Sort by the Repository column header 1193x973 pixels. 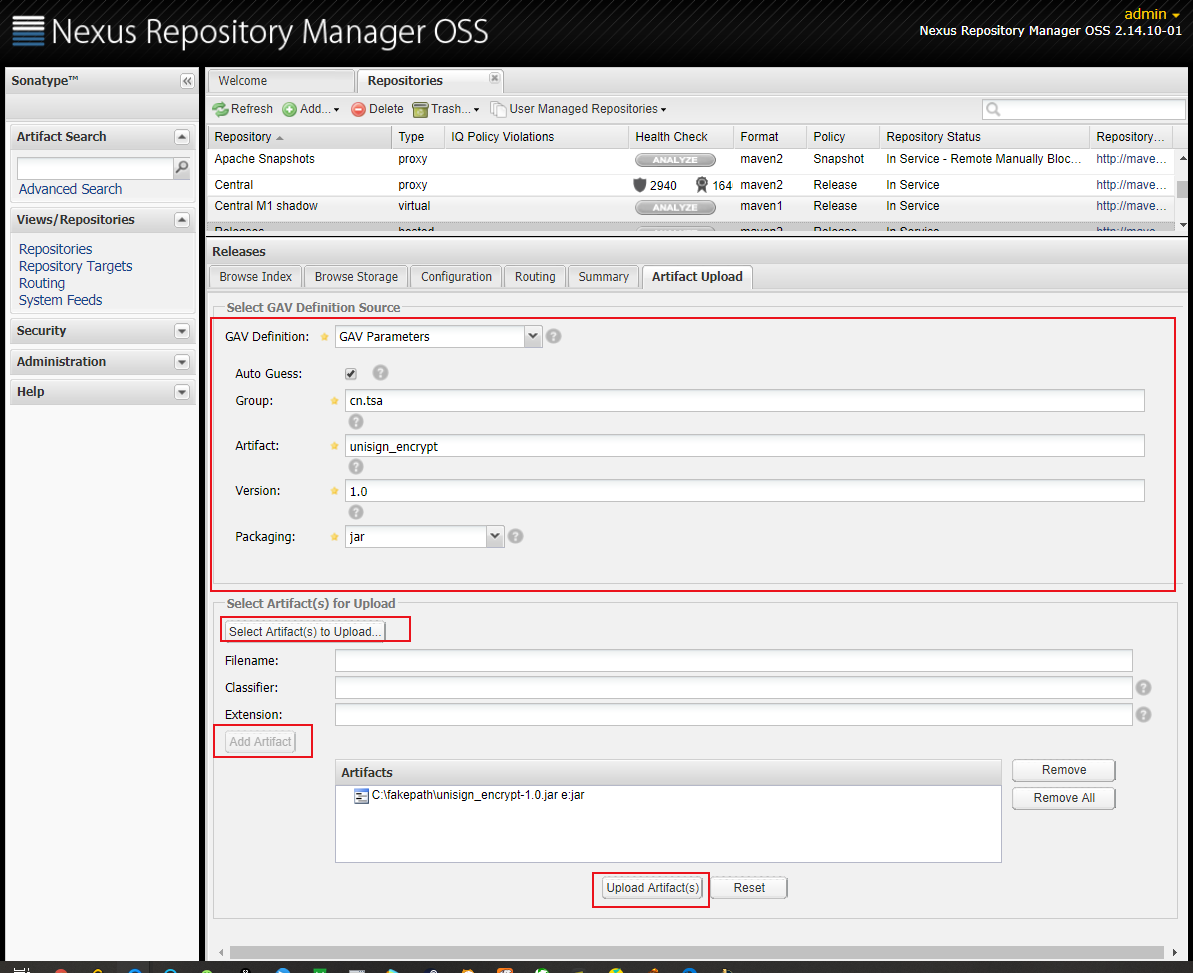tap(299, 137)
